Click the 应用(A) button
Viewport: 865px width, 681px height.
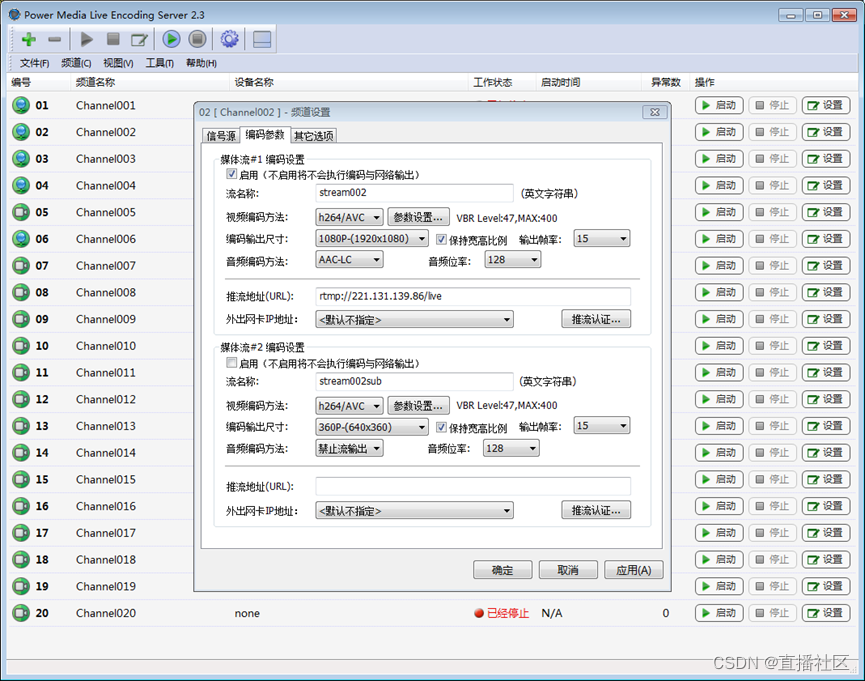[x=634, y=570]
